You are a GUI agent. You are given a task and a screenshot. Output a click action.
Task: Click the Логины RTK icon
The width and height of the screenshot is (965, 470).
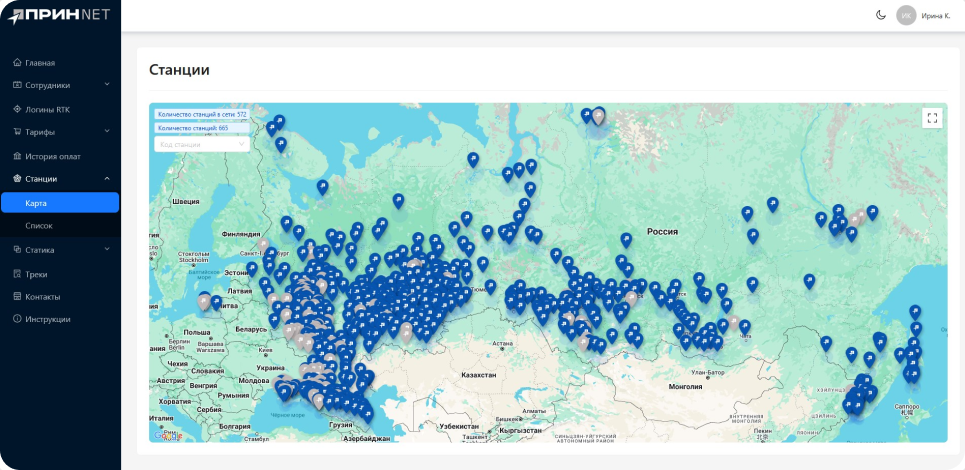[17, 109]
